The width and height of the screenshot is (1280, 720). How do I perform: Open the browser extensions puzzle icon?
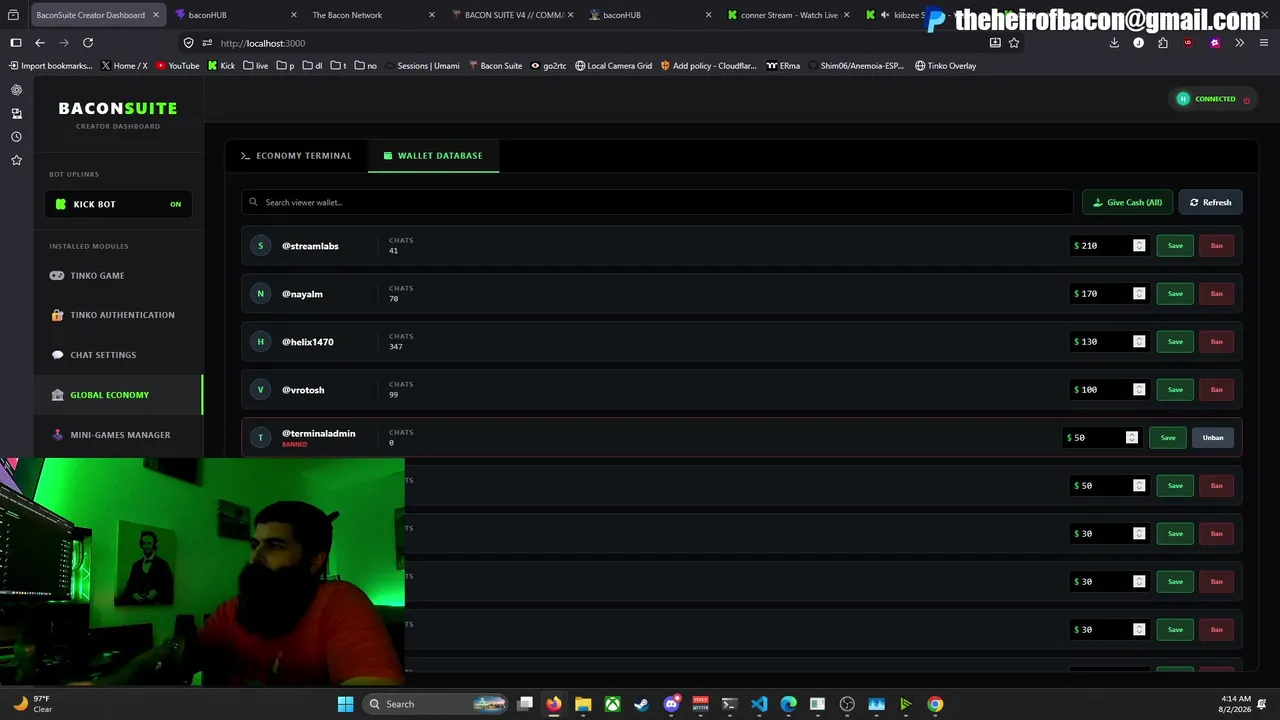click(1163, 43)
